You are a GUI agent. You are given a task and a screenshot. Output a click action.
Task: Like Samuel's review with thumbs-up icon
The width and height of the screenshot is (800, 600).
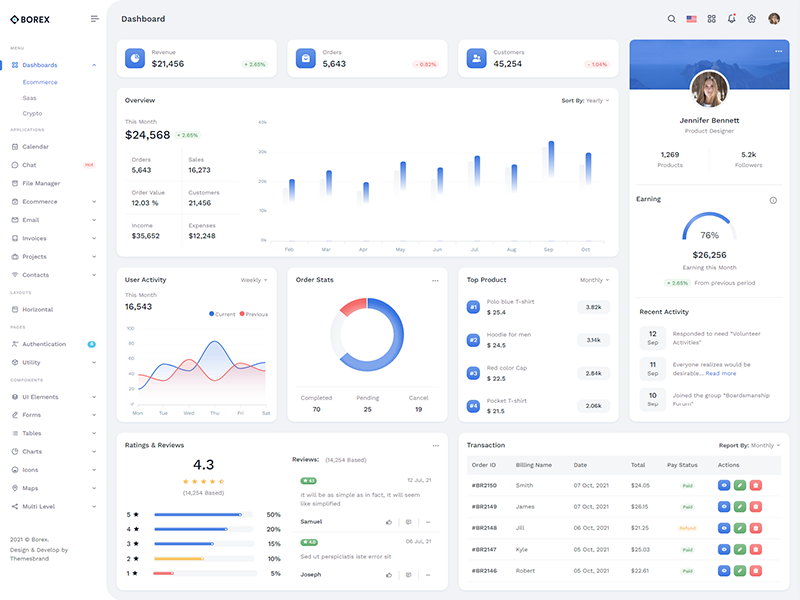coord(389,522)
